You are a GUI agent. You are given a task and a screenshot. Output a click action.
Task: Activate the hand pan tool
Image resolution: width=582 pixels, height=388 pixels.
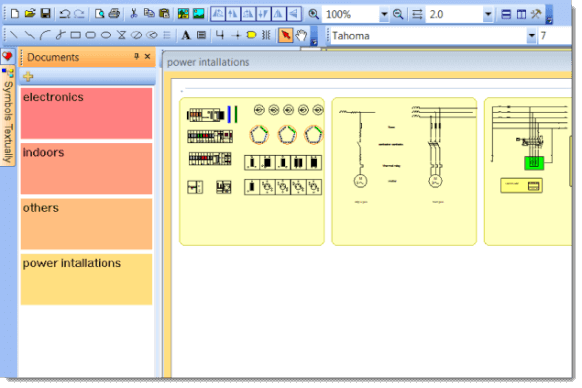(x=301, y=35)
